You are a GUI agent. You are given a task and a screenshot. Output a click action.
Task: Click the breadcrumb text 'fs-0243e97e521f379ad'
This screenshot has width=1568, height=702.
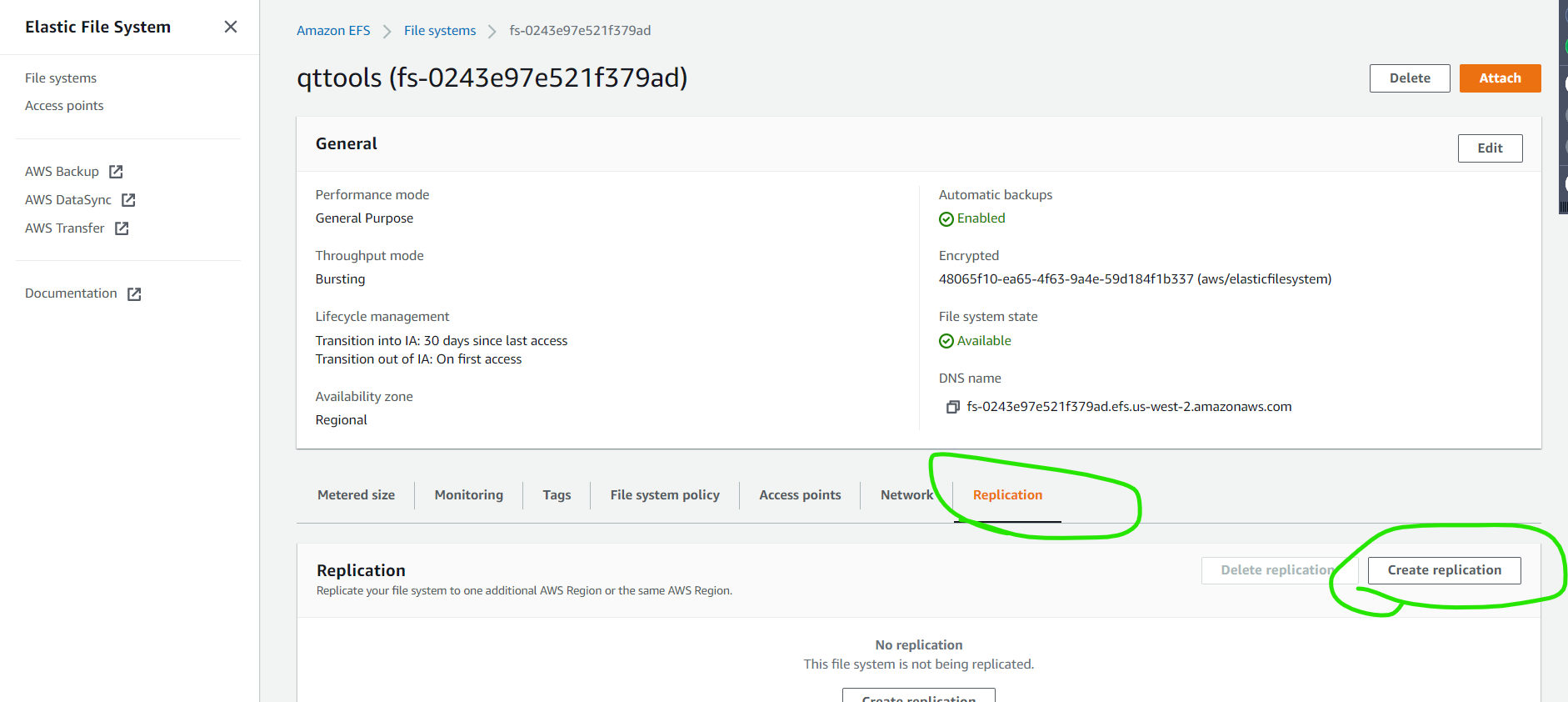coord(580,30)
